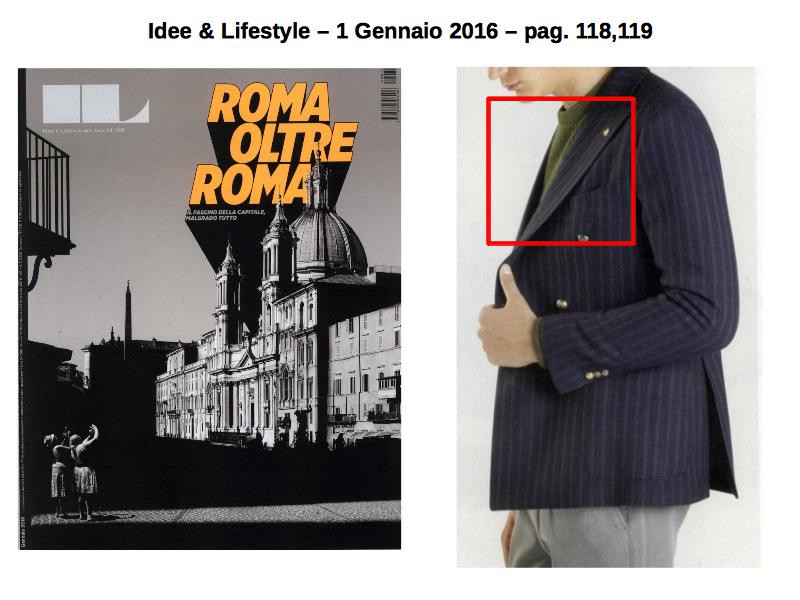Click the barcode on the magazine cover
This screenshot has height=600, width=800.
(389, 95)
